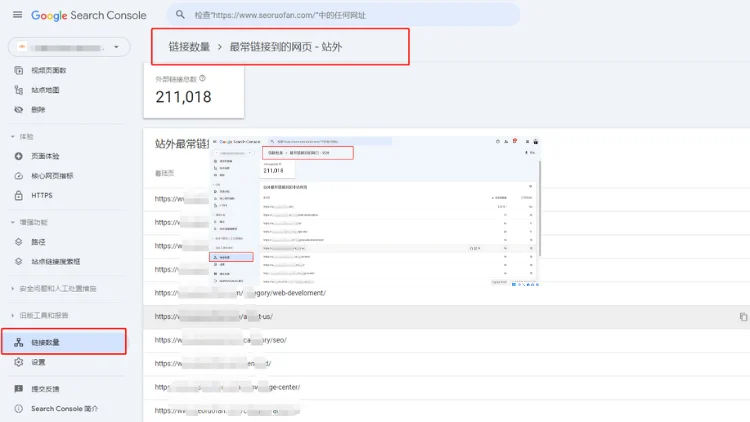Expand 旧版工具和报告 section
Screen dimensions: 750x422
point(40,315)
